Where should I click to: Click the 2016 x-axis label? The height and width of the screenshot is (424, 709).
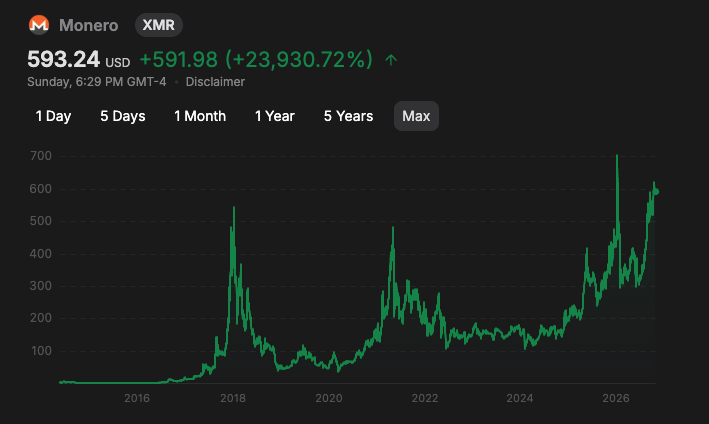(137, 398)
